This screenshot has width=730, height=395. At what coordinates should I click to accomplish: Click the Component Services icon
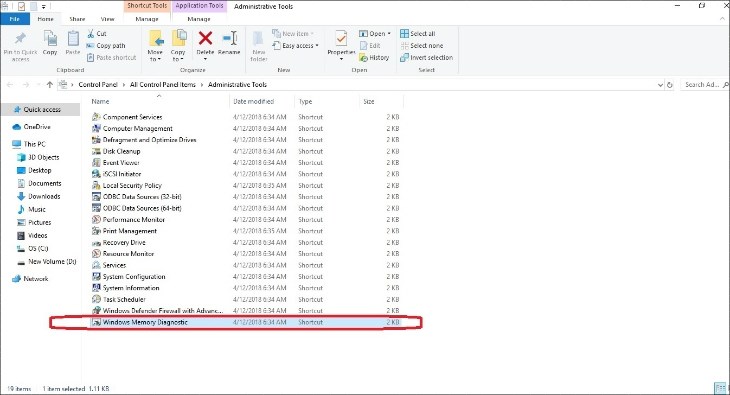[x=96, y=117]
